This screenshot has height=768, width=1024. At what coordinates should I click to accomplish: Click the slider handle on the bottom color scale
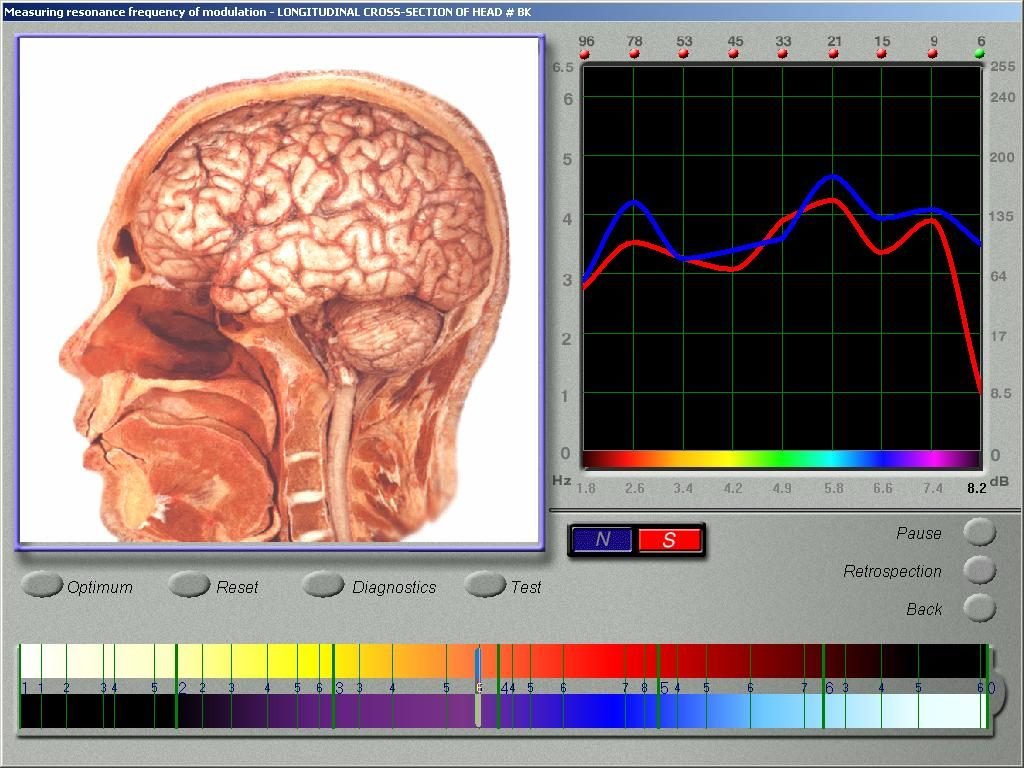coord(478,688)
